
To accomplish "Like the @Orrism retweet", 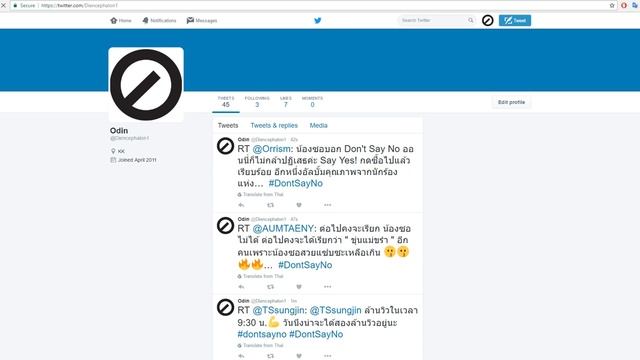I will (299, 205).
